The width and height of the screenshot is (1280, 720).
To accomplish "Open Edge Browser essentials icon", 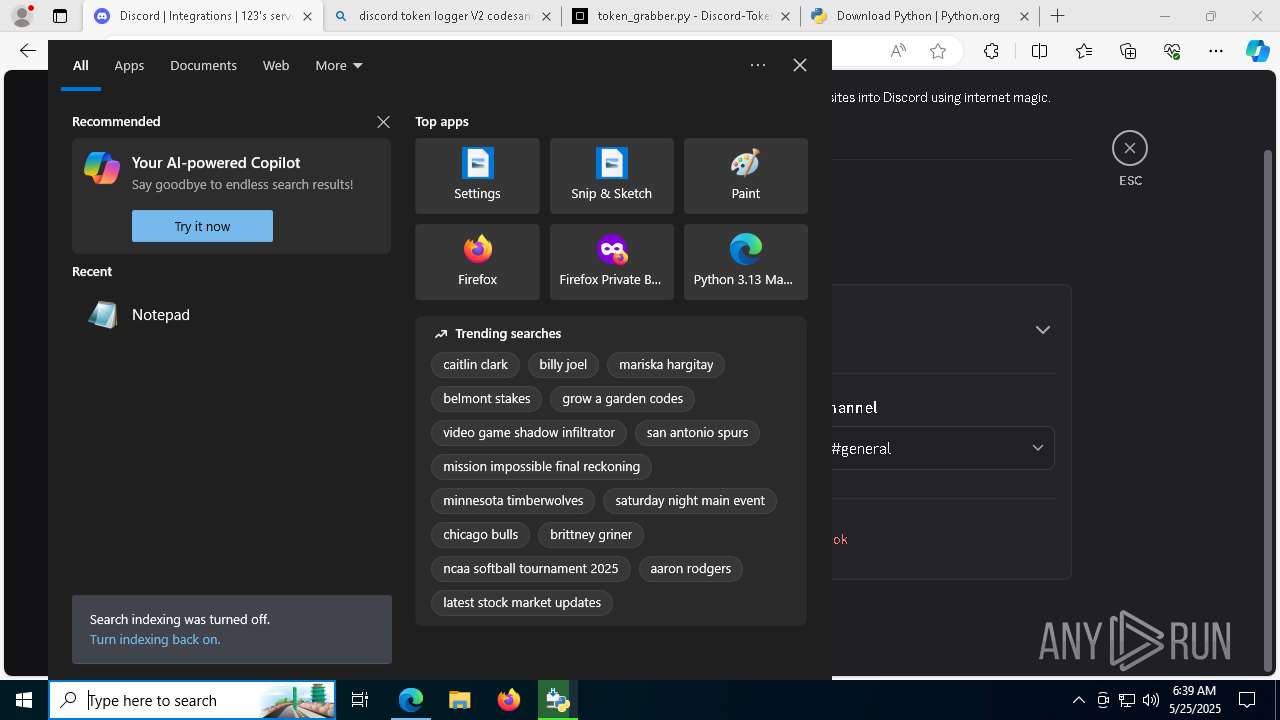I will [x=1172, y=51].
